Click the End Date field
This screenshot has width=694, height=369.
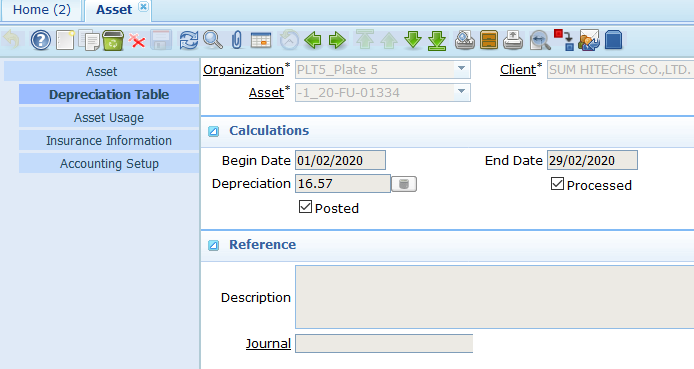click(592, 160)
